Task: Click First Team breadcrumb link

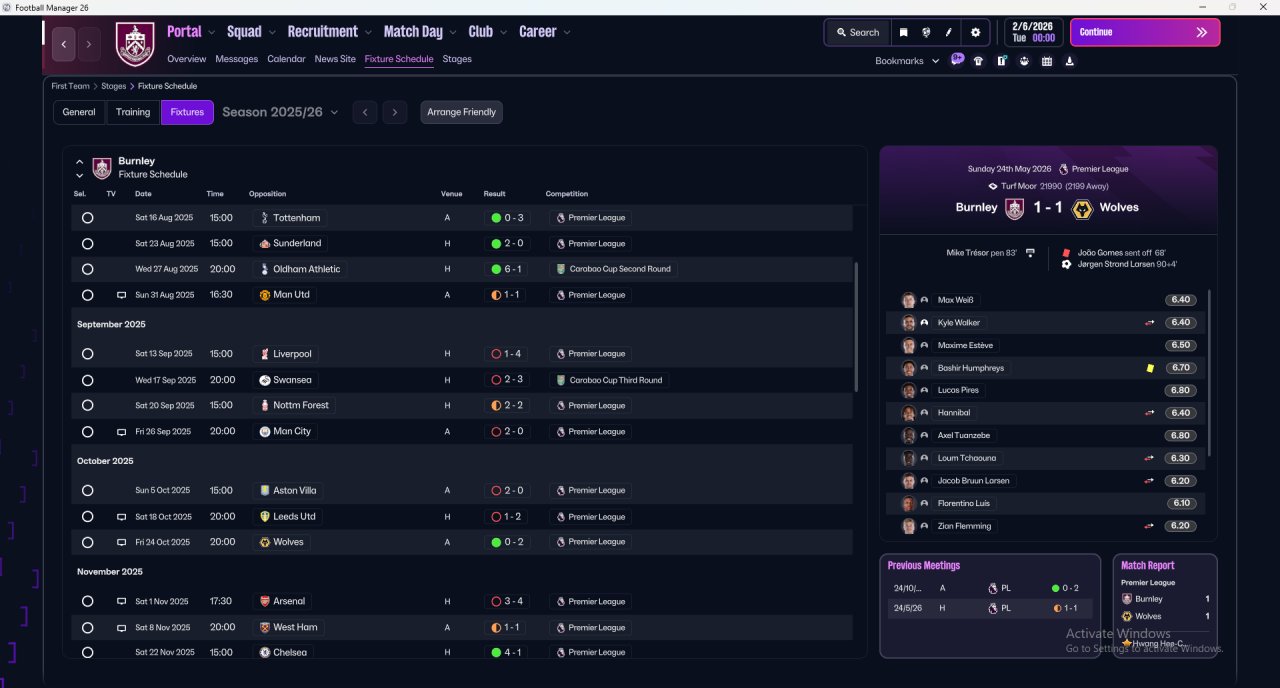Action: pyautogui.click(x=71, y=86)
